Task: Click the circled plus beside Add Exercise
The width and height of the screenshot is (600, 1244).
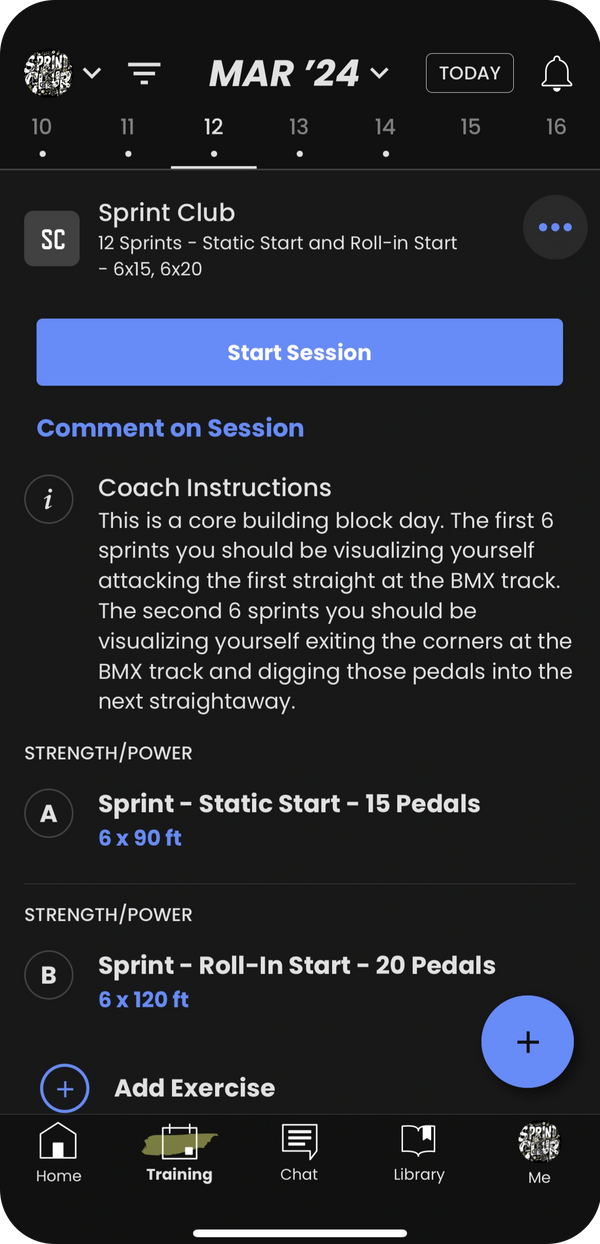Action: coord(65,1088)
